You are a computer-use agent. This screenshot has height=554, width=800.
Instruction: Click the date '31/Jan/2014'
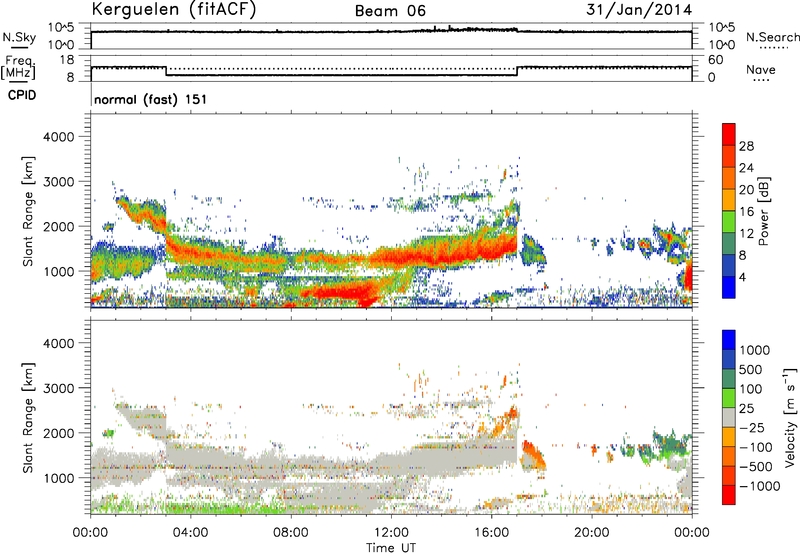(x=639, y=10)
